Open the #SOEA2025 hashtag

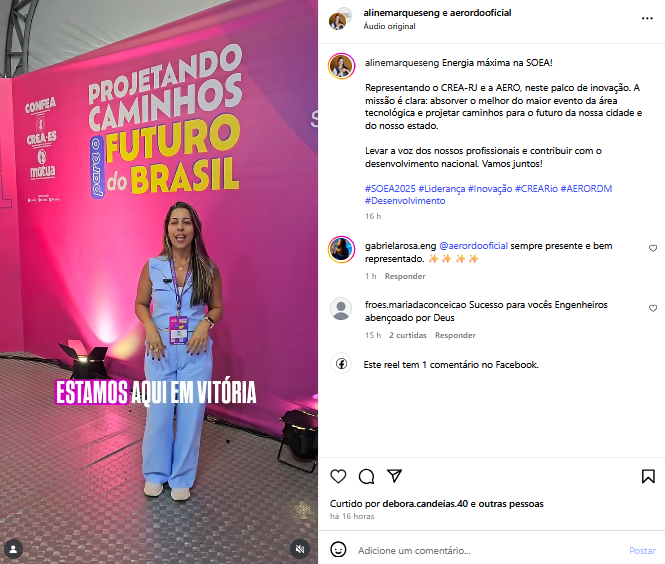tap(390, 188)
